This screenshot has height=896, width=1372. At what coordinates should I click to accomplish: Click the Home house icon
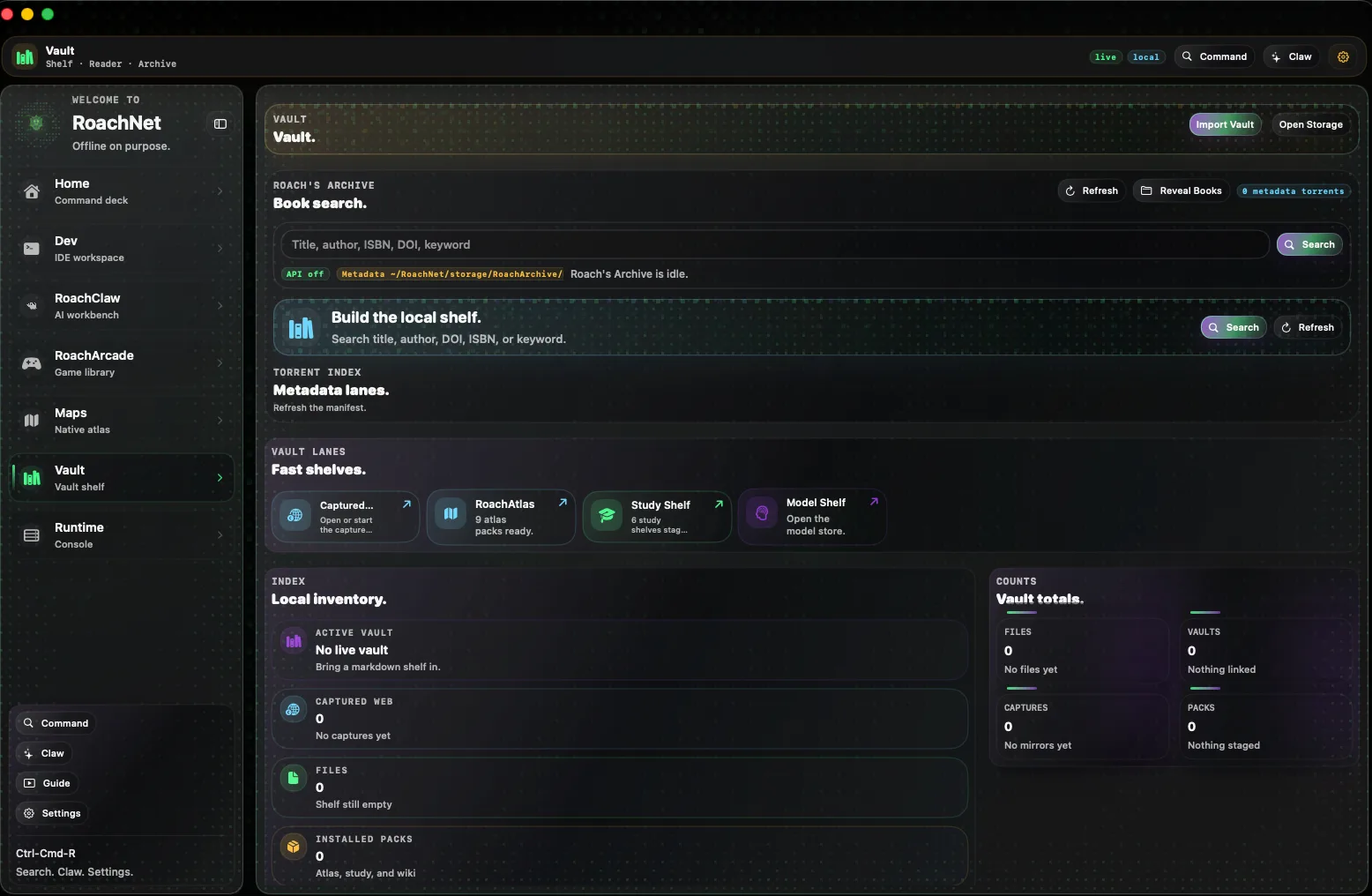pos(32,191)
